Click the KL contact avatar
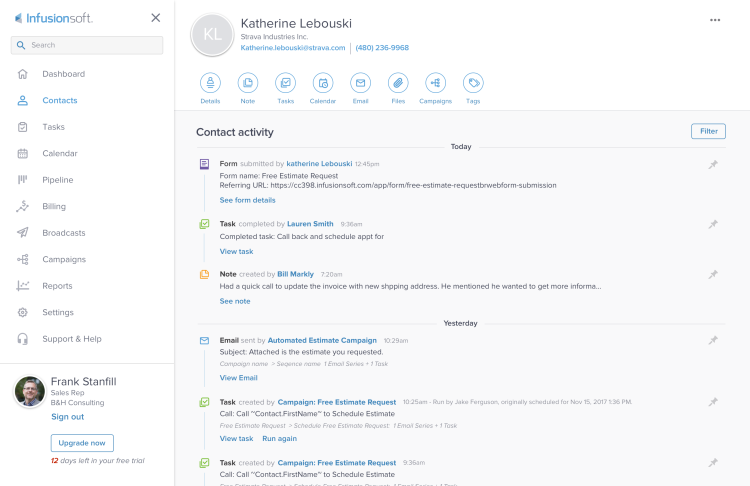Image resolution: width=750 pixels, height=486 pixels. (x=212, y=34)
